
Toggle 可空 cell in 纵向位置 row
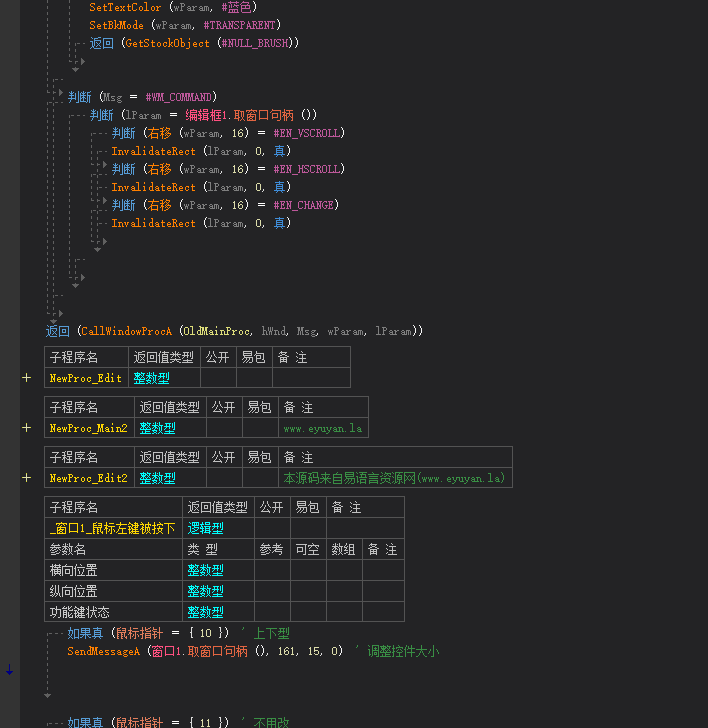[x=308, y=591]
